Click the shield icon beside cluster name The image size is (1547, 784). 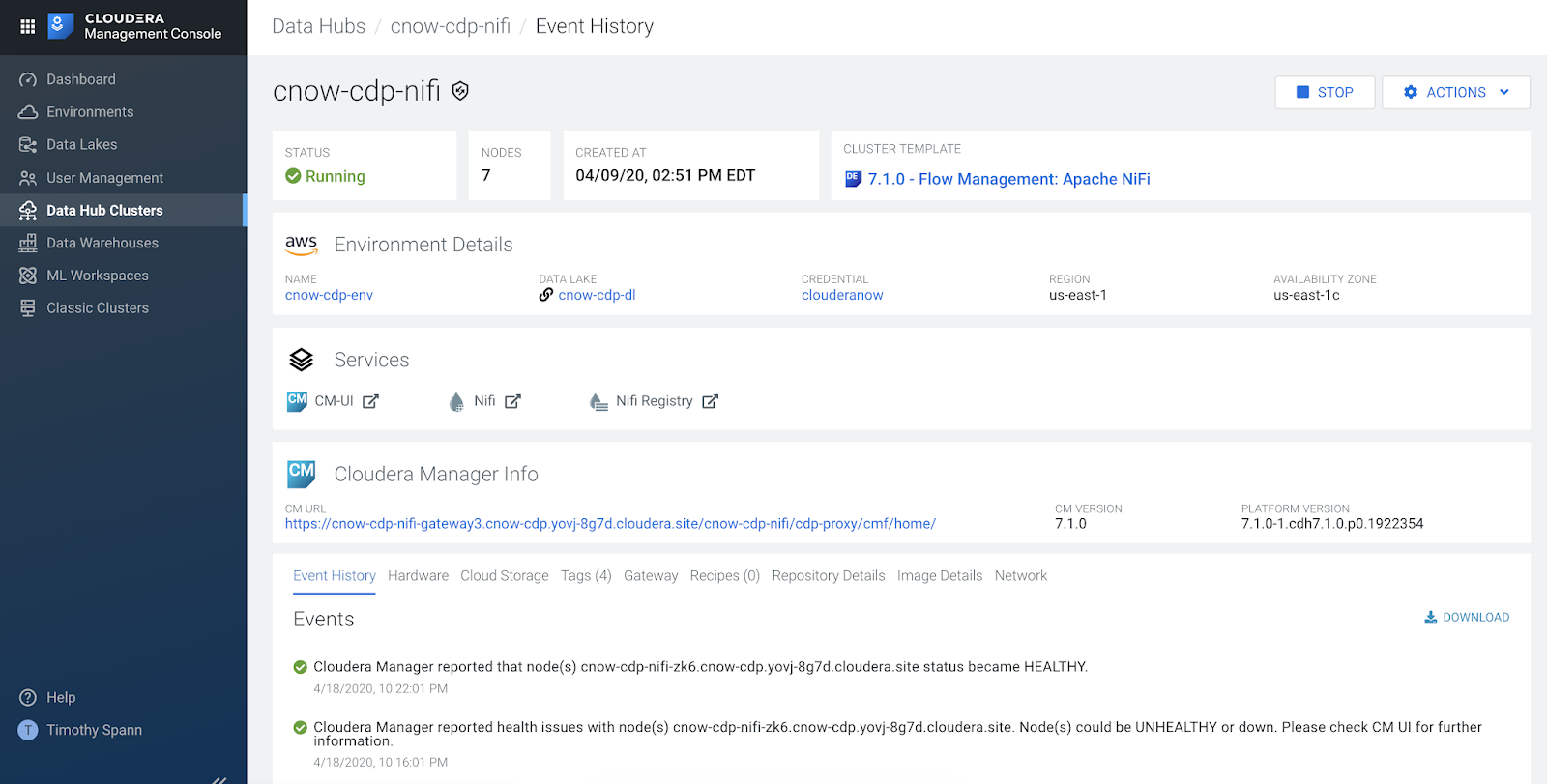tap(460, 91)
